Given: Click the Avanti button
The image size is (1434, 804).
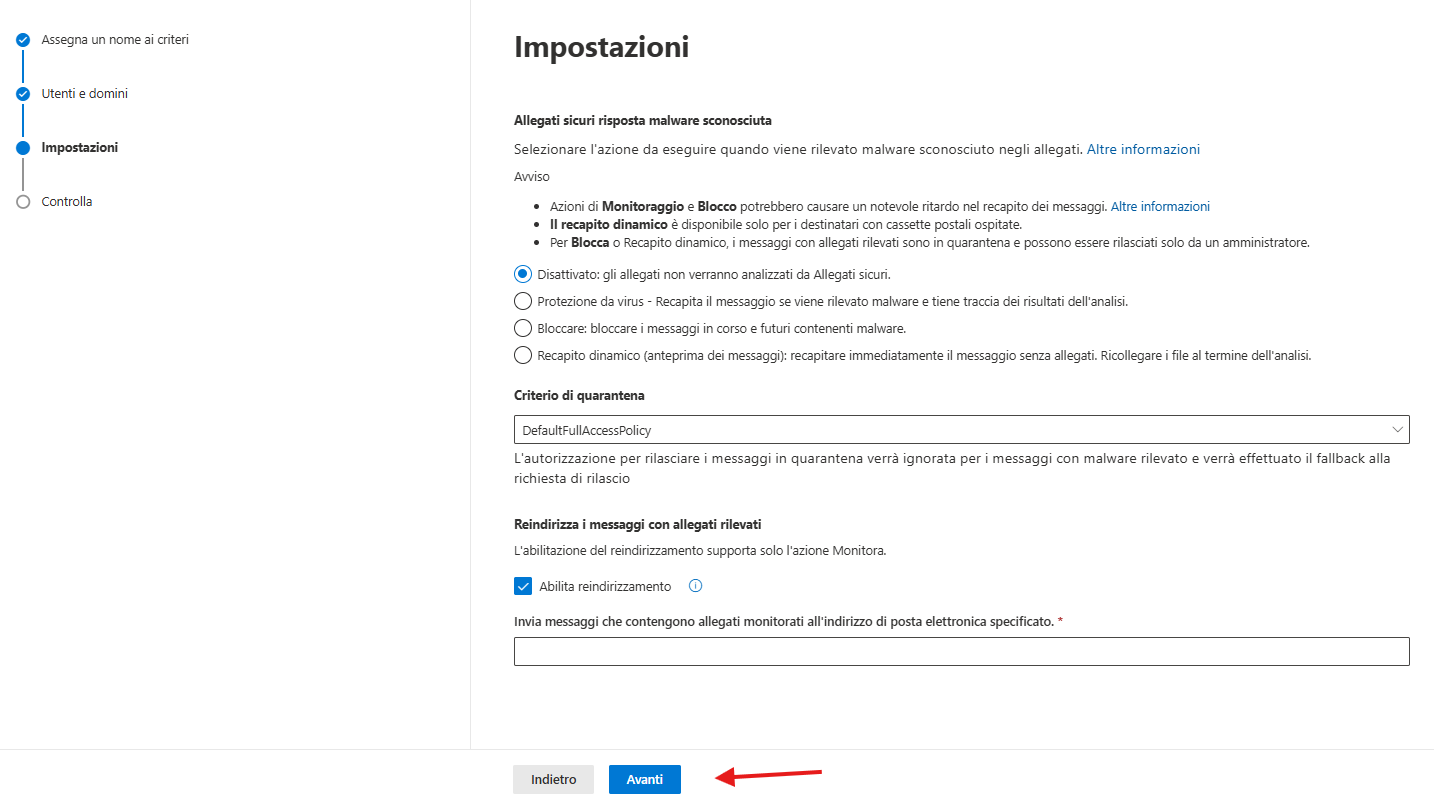Looking at the screenshot, I should point(645,780).
